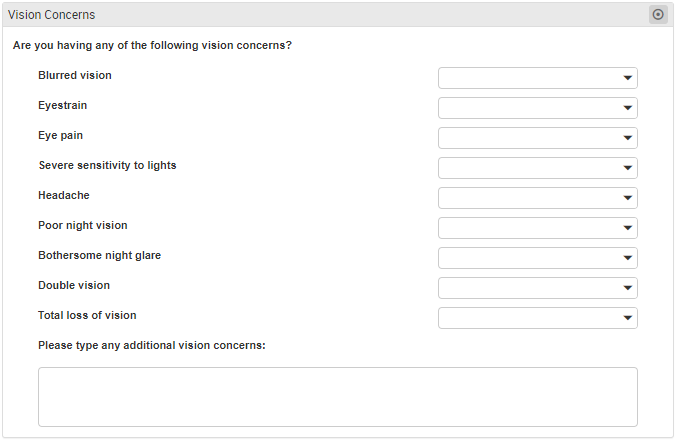The height and width of the screenshot is (441, 676).
Task: Open the Severe sensitivity to lights dropdown
Action: coord(538,168)
